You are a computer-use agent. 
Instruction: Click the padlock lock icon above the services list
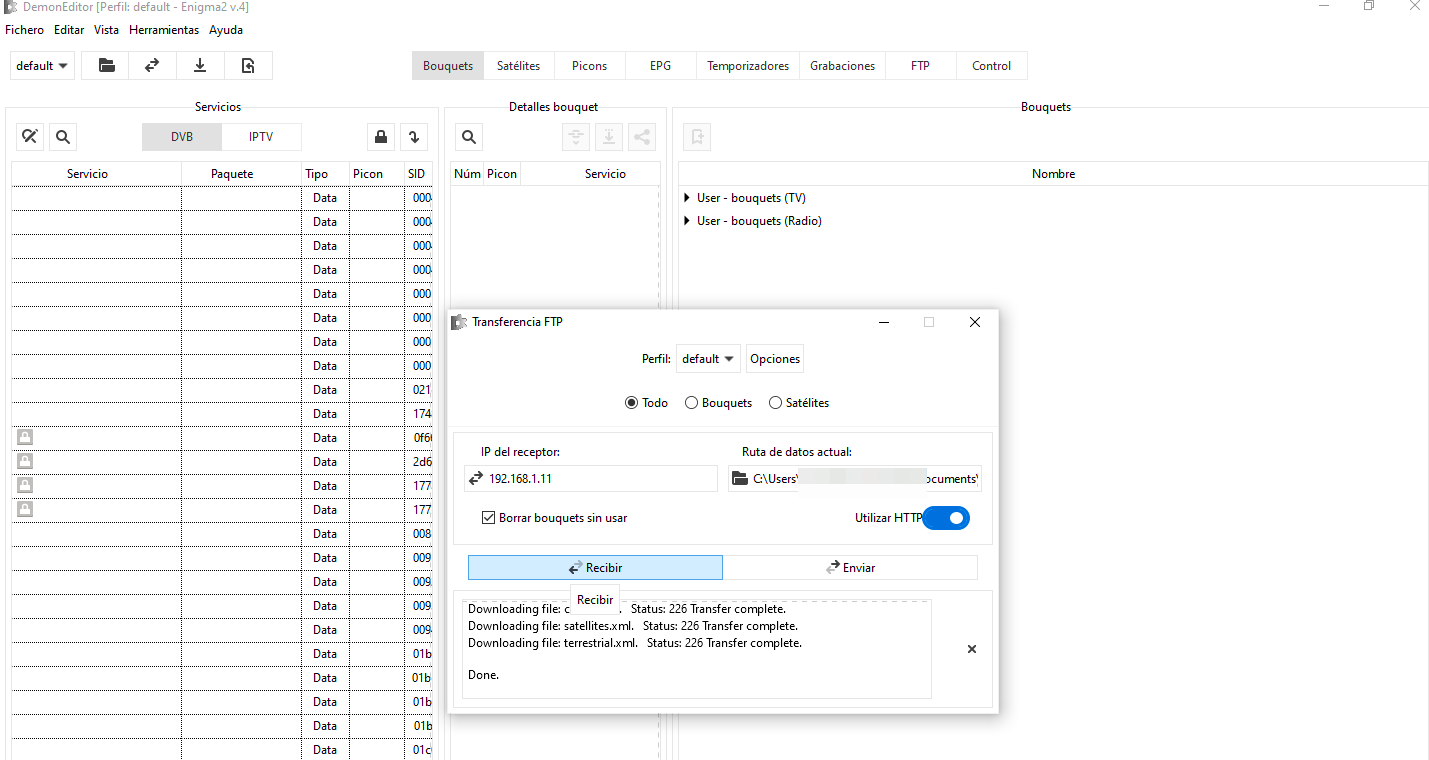click(380, 137)
